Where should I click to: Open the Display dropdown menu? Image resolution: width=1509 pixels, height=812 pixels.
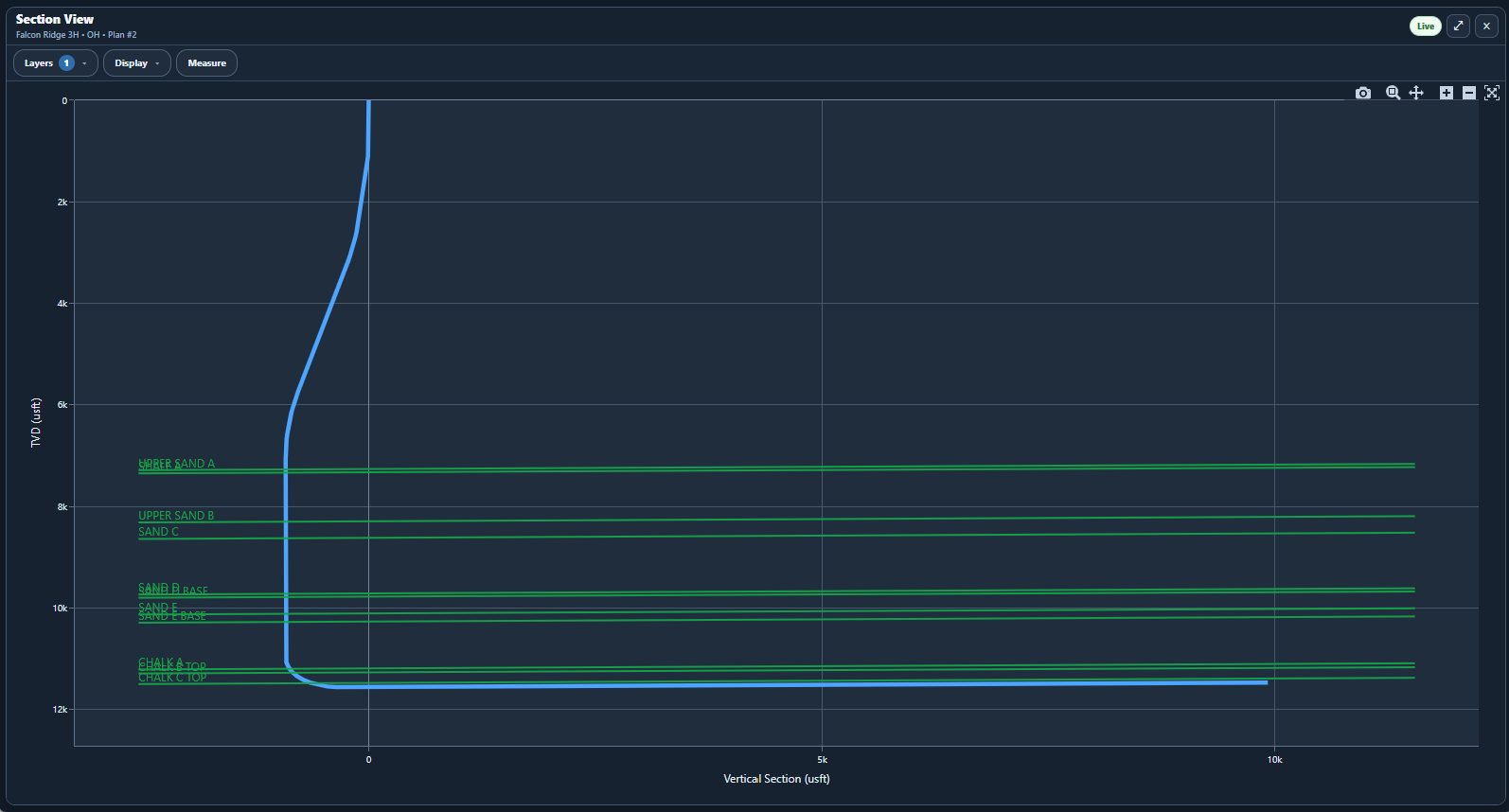click(x=137, y=63)
